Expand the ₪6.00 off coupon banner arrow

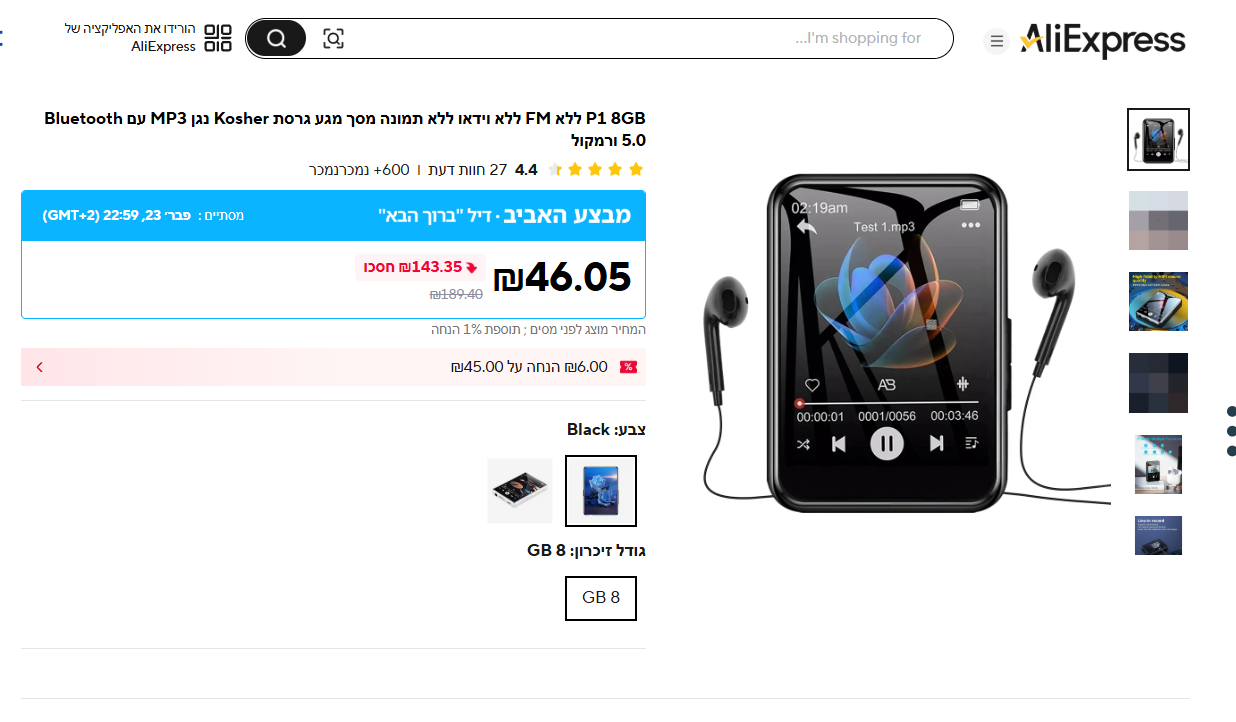[x=40, y=367]
